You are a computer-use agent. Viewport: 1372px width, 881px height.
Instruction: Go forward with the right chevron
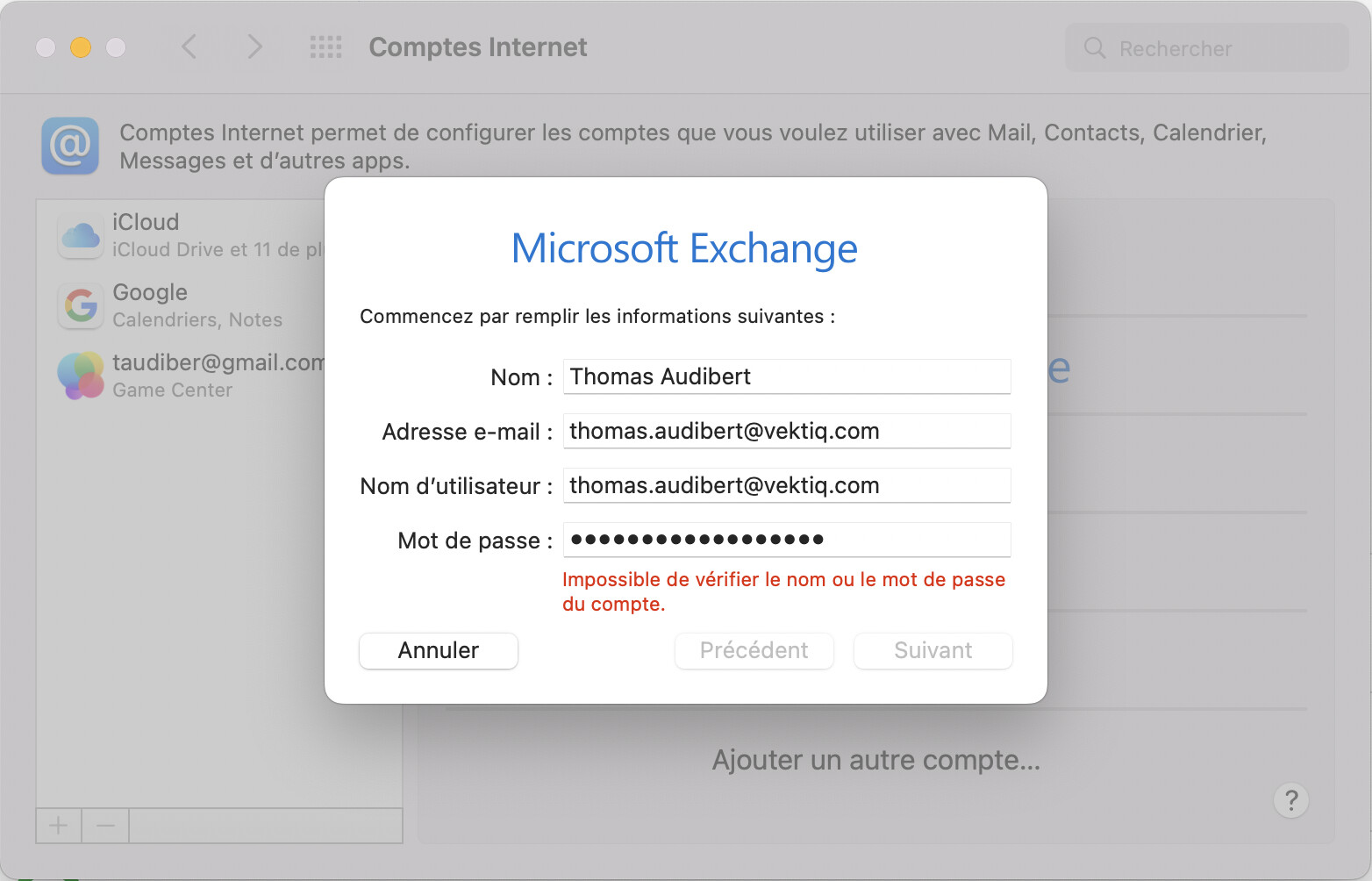click(254, 47)
